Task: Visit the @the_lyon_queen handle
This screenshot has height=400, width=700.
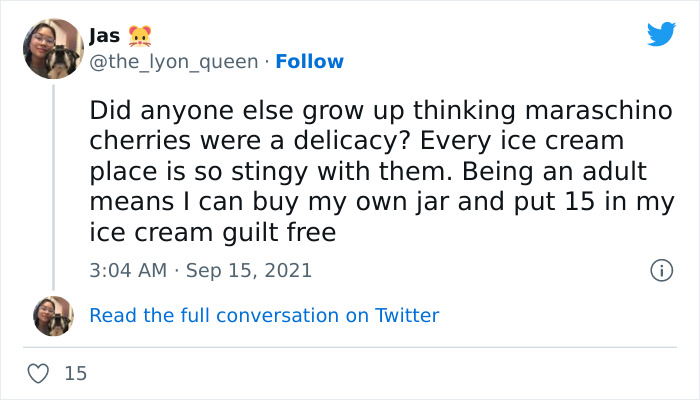Action: (x=173, y=62)
